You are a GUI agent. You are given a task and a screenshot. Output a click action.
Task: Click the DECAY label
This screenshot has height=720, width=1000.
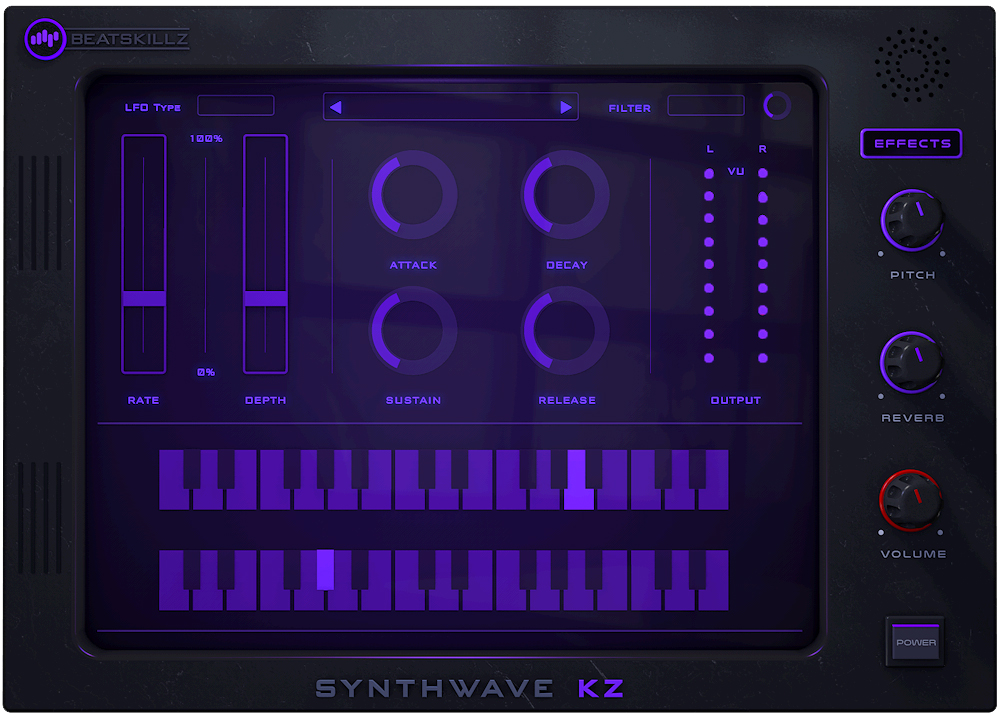coord(567,265)
